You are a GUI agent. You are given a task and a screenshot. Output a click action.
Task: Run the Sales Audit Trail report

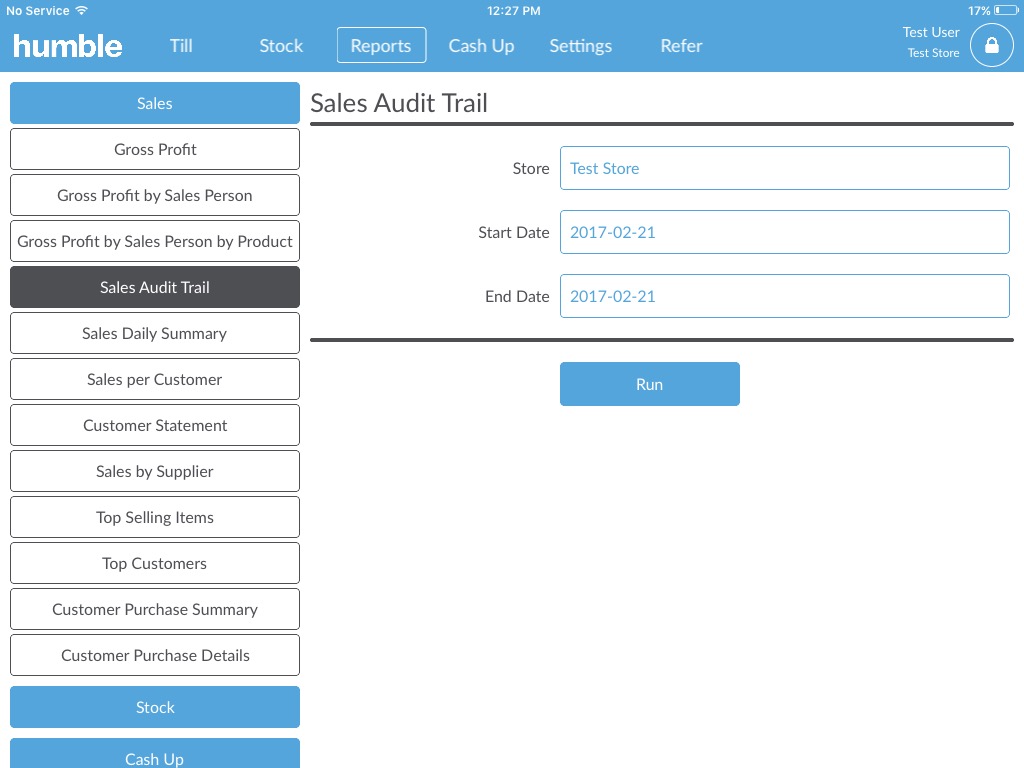point(650,384)
